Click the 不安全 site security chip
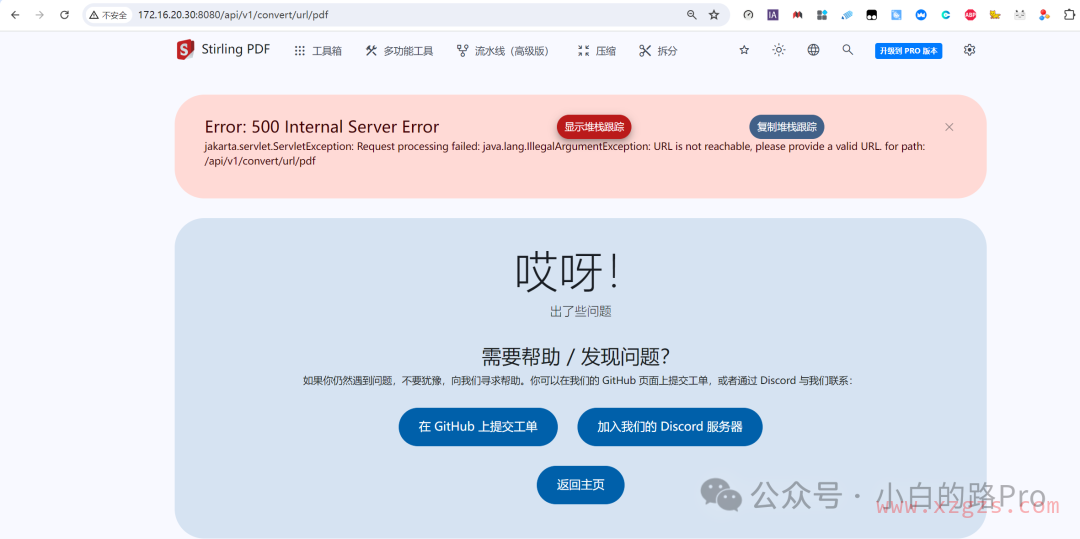Image resolution: width=1080 pixels, height=539 pixels. [x=108, y=14]
